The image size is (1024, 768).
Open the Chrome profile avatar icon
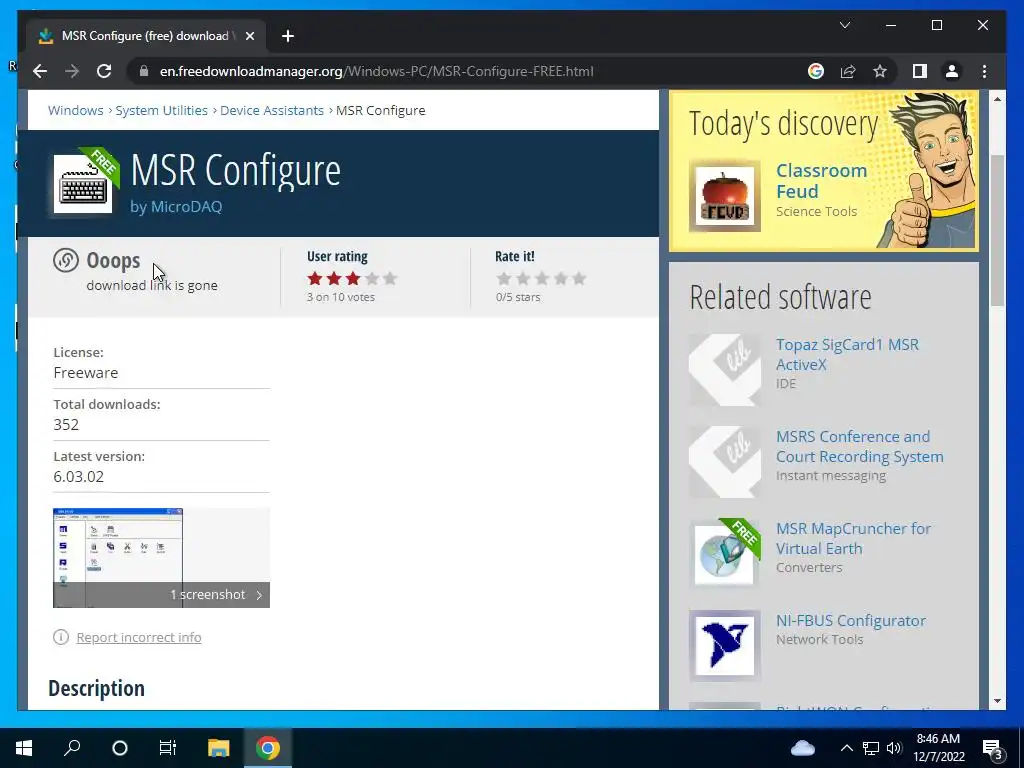click(x=952, y=71)
